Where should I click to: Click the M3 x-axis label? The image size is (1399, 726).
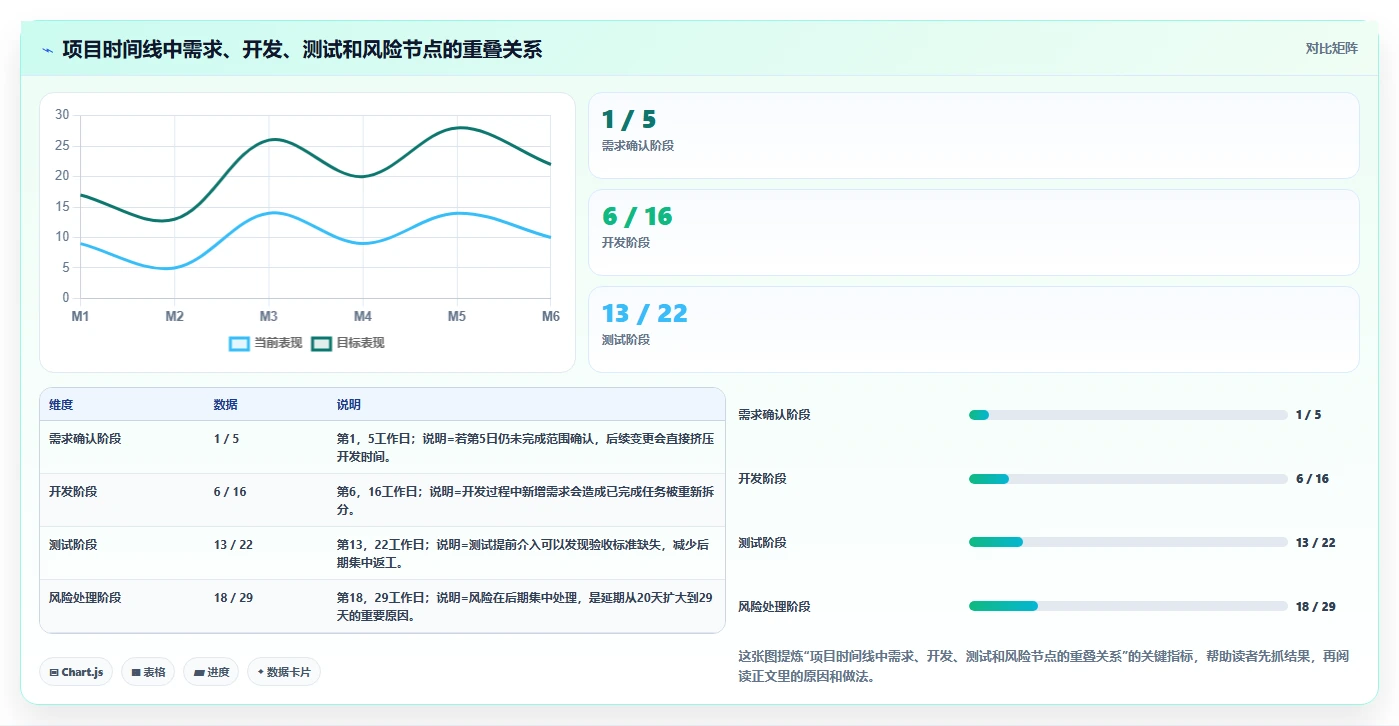pos(269,316)
